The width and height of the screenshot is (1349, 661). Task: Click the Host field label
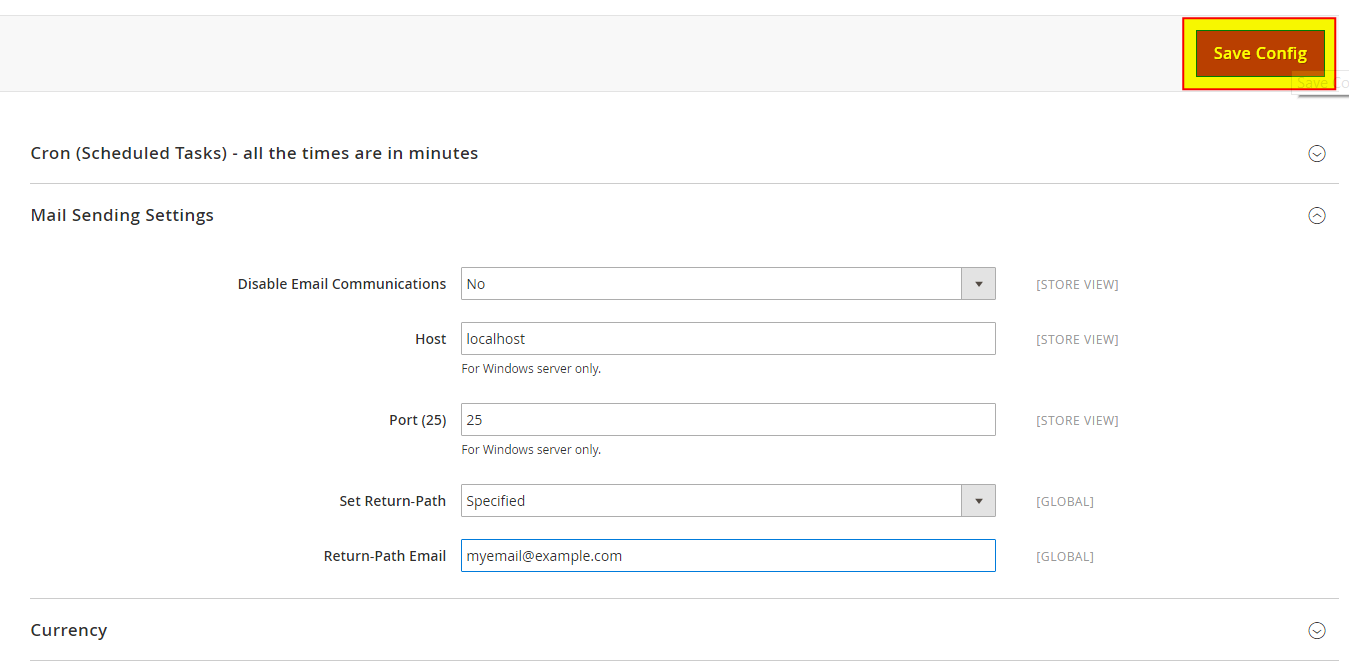click(x=430, y=339)
